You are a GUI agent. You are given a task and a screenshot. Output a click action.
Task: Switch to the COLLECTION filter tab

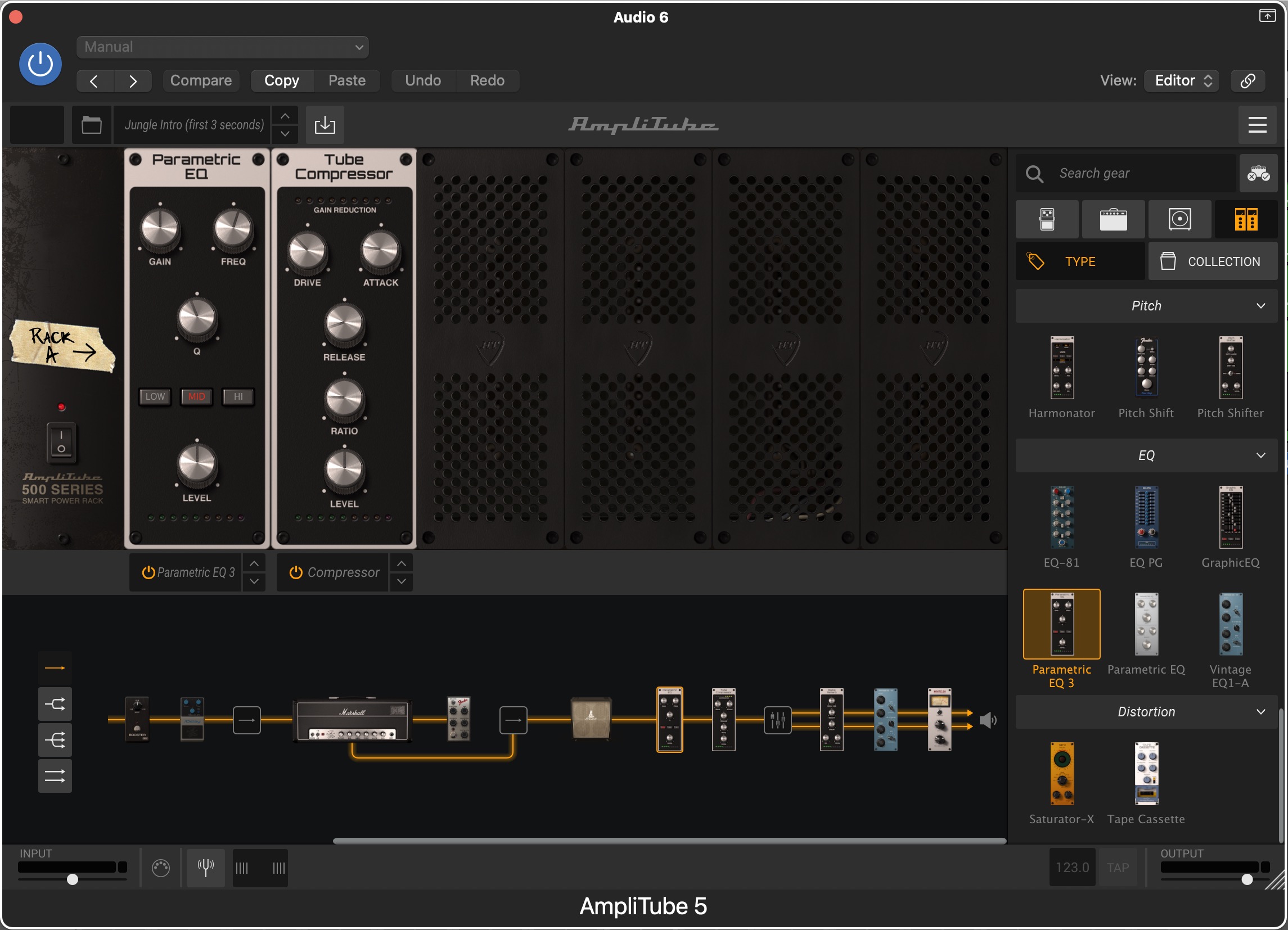click(1213, 262)
